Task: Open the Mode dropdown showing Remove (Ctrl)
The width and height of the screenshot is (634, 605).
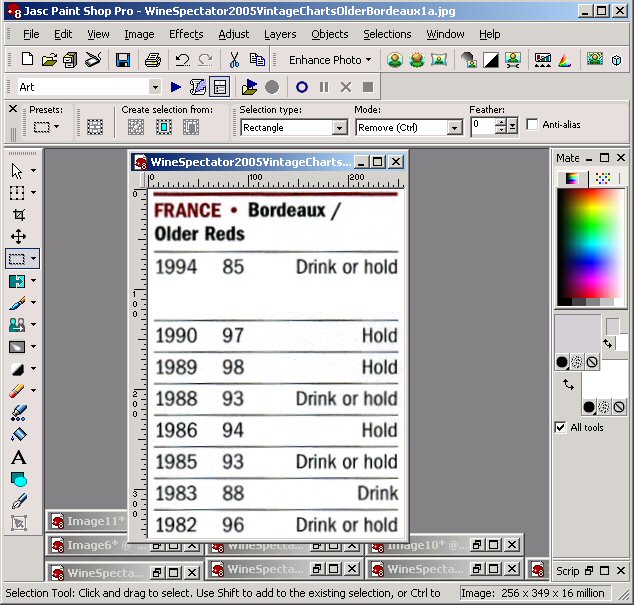Action: pos(454,128)
